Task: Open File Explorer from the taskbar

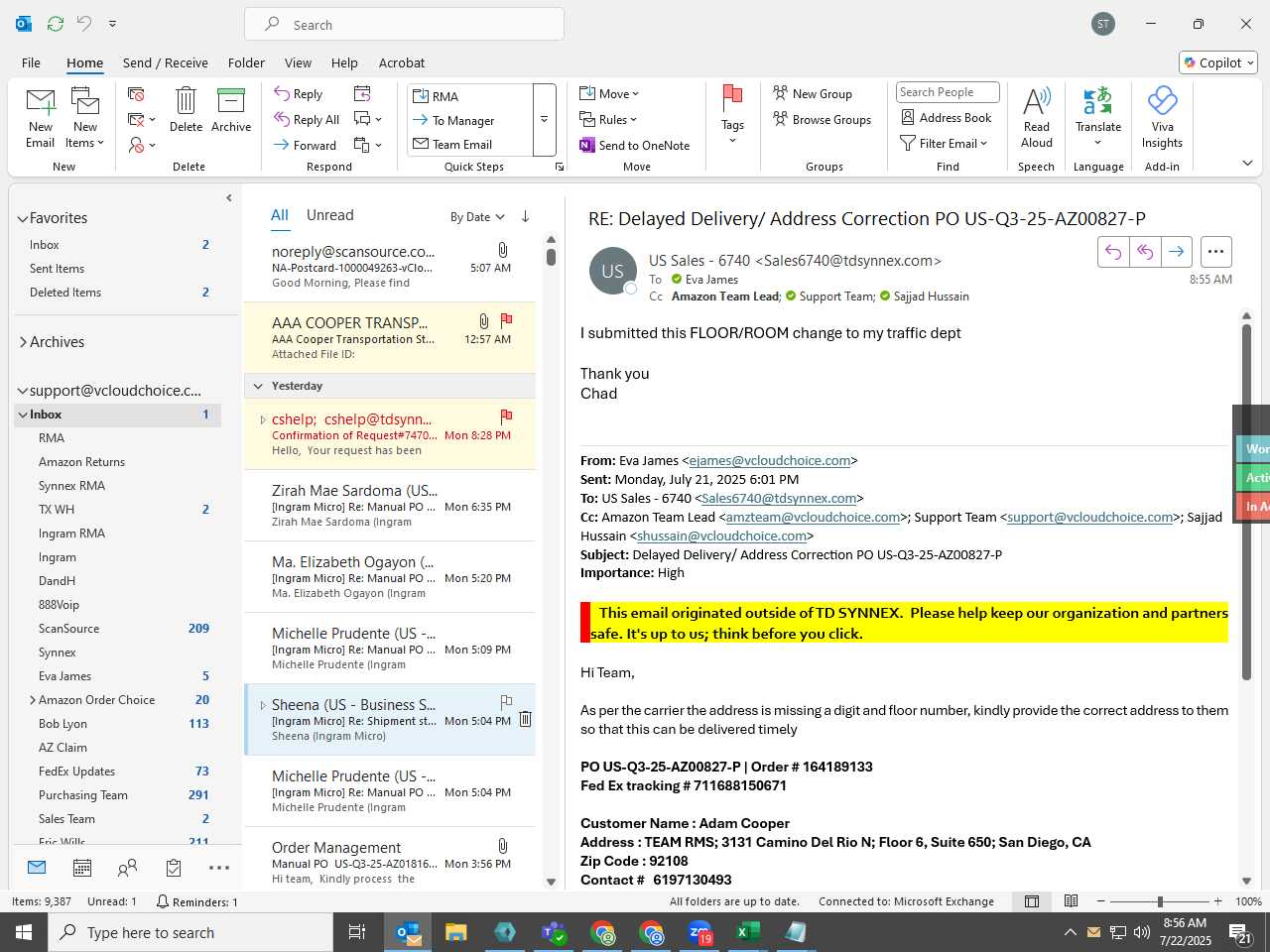Action: click(x=455, y=932)
